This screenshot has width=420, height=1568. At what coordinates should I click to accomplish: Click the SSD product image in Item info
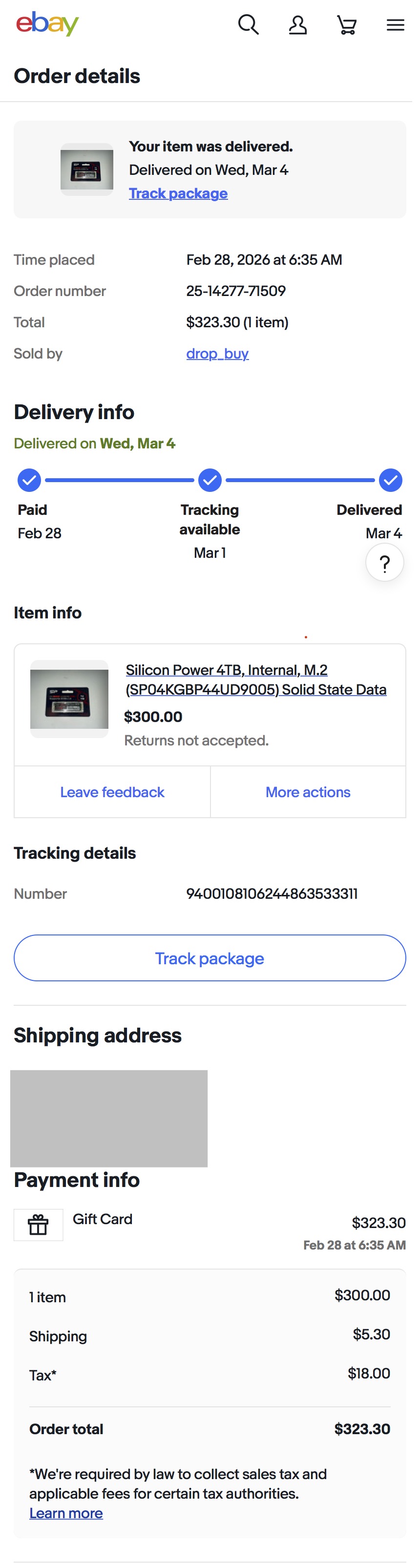click(x=69, y=699)
